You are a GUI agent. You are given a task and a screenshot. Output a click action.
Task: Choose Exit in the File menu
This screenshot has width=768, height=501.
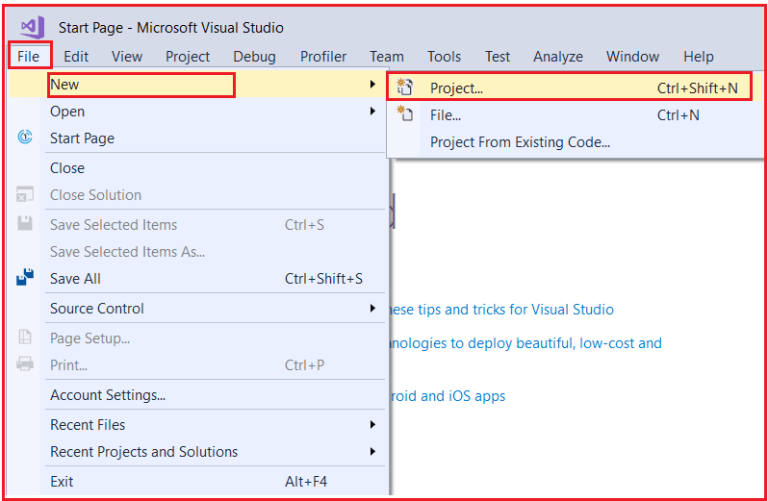tap(62, 481)
